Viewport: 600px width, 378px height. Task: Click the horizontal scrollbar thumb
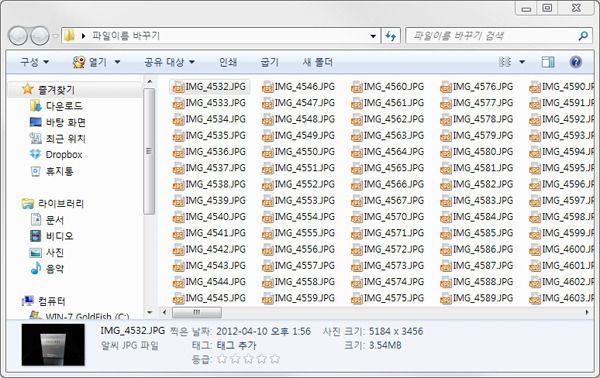(x=197, y=313)
